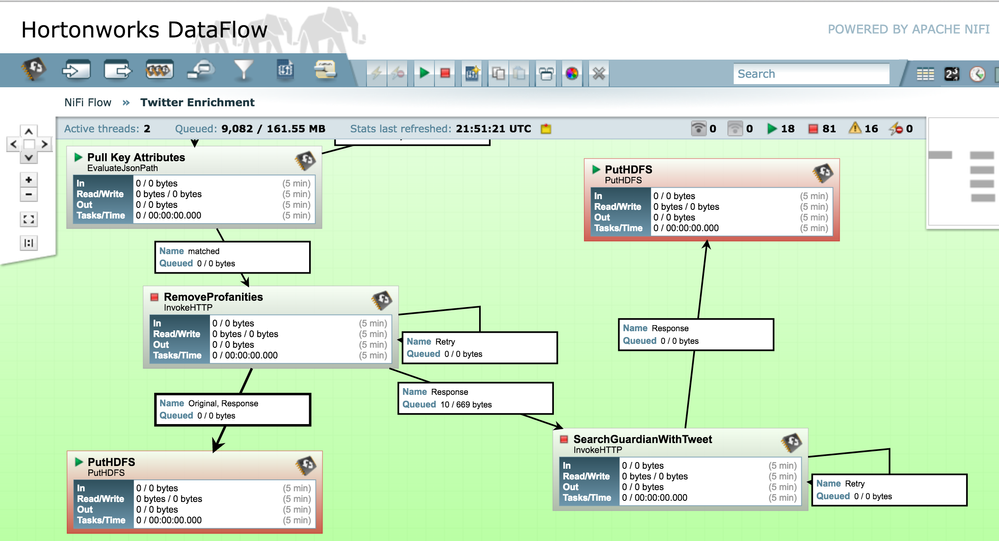
Task: Click the Pull Key Attributes chip icon
Action: pos(305,161)
